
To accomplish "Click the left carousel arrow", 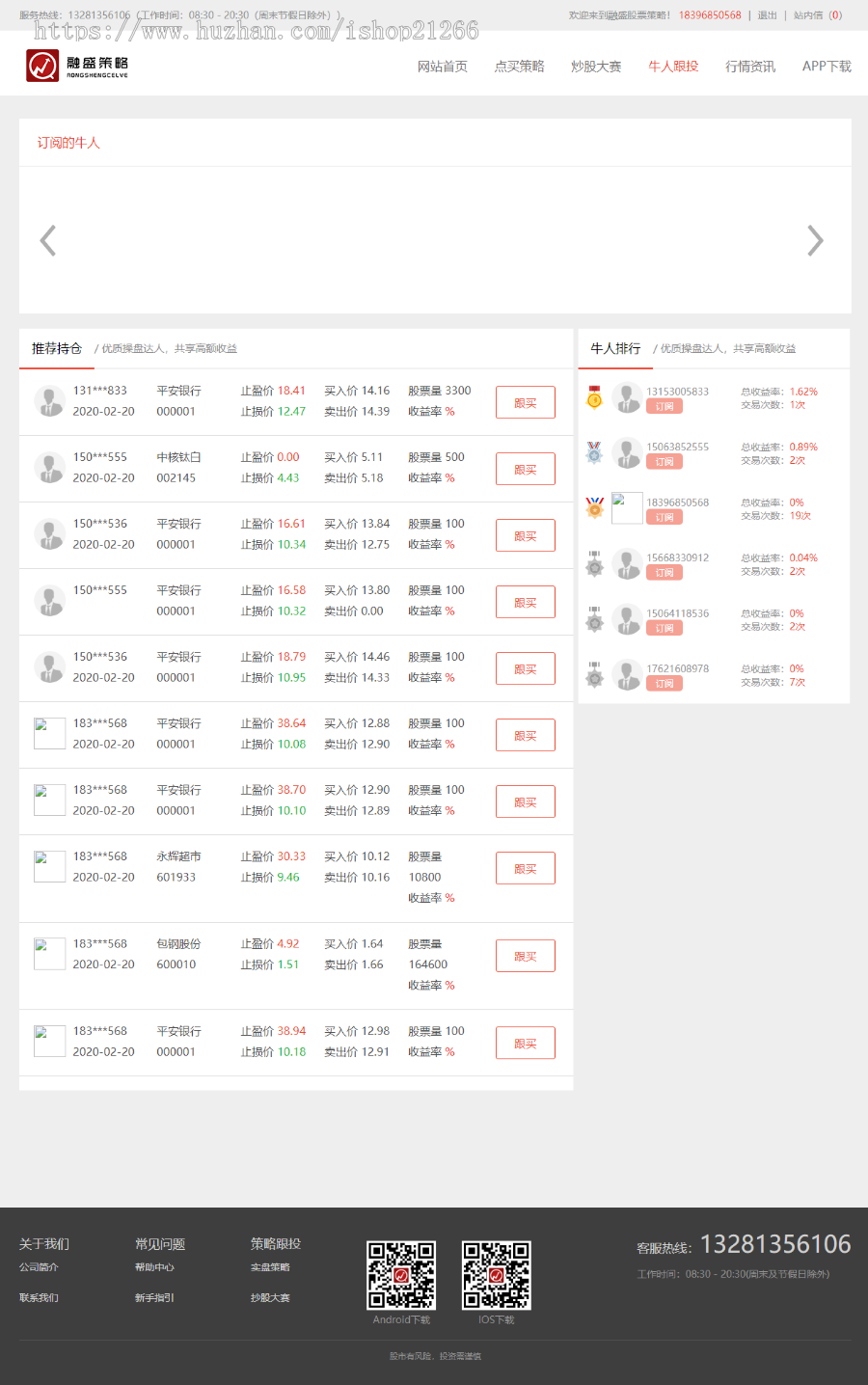I will tap(47, 240).
